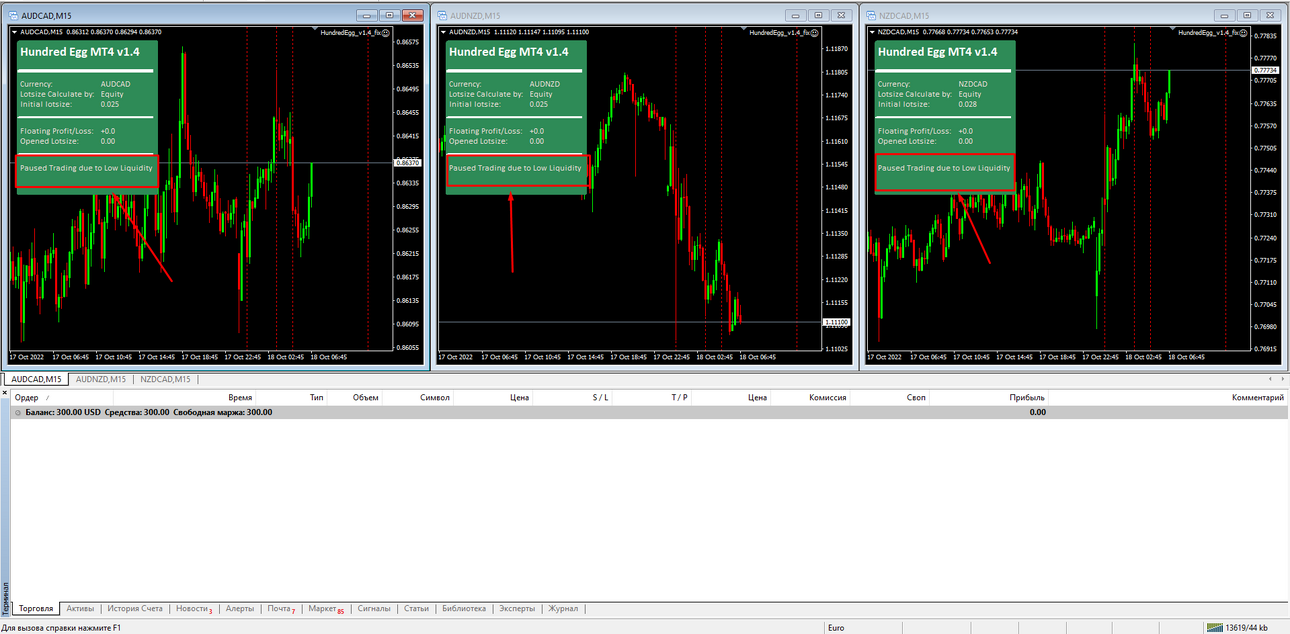Click the help hint text in status bar
The height and width of the screenshot is (634, 1290).
pyautogui.click(x=61, y=628)
